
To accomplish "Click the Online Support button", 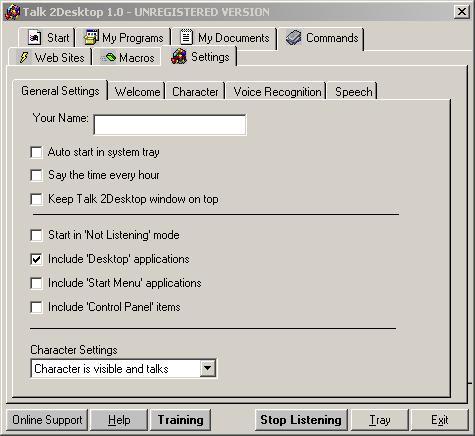I will tap(47, 420).
